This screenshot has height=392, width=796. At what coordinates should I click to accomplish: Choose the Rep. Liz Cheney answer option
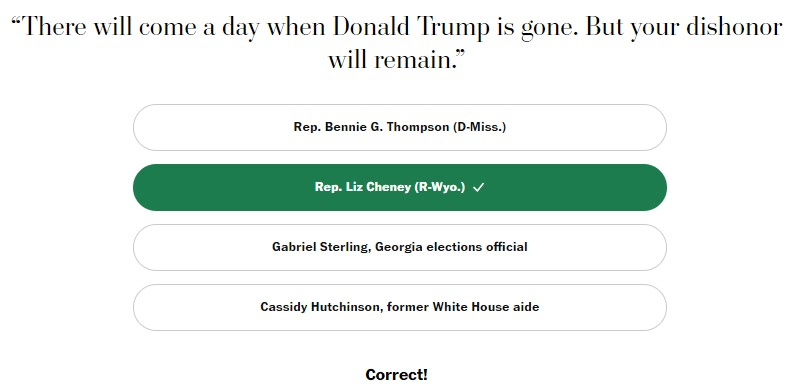tap(400, 187)
